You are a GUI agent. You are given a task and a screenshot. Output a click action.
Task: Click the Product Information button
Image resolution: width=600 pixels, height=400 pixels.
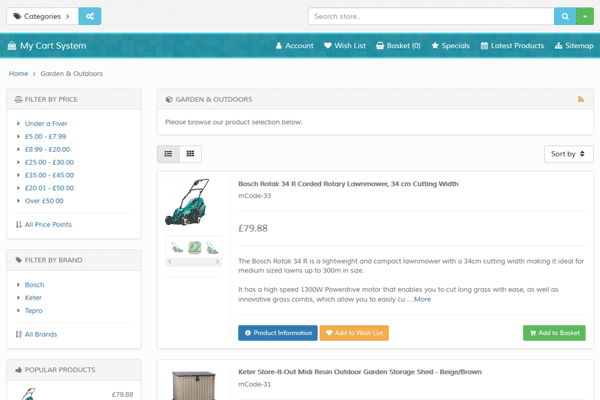pos(277,333)
